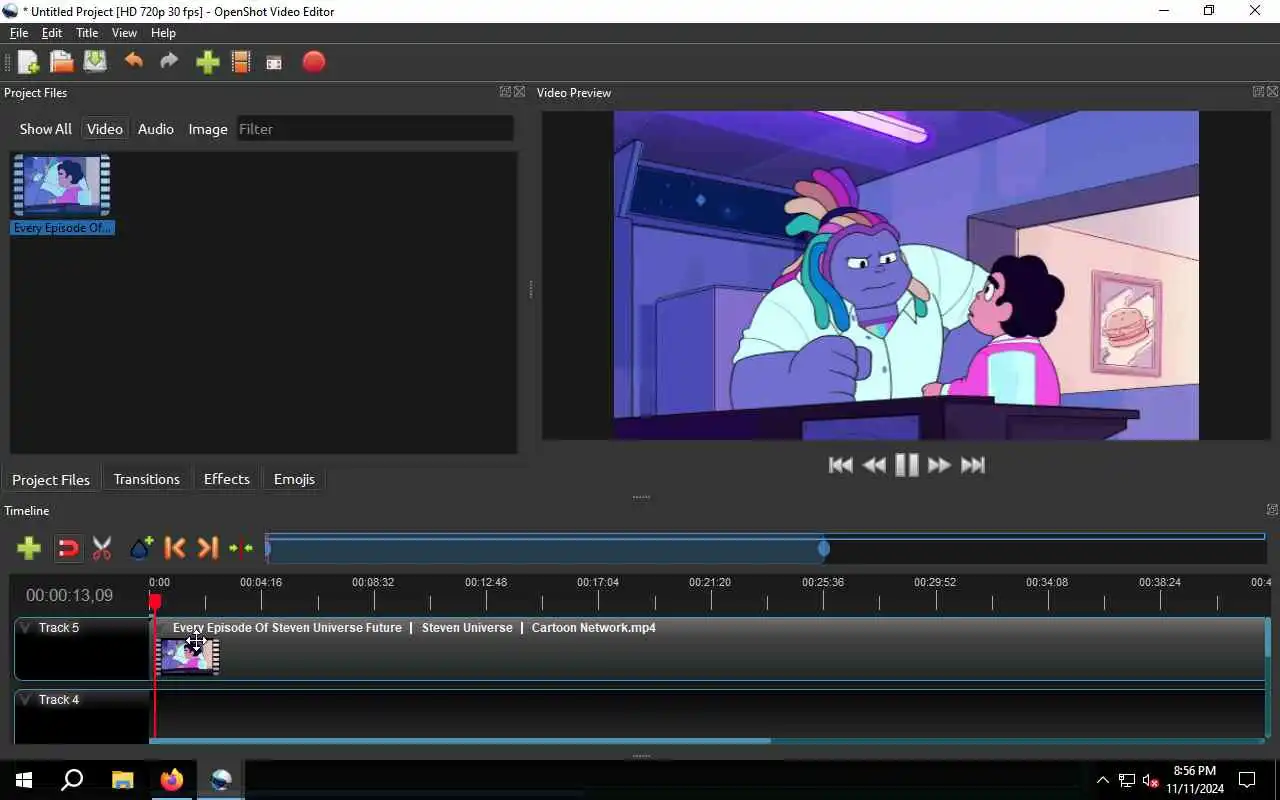Pause the video preview
The width and height of the screenshot is (1280, 800).
(x=907, y=465)
